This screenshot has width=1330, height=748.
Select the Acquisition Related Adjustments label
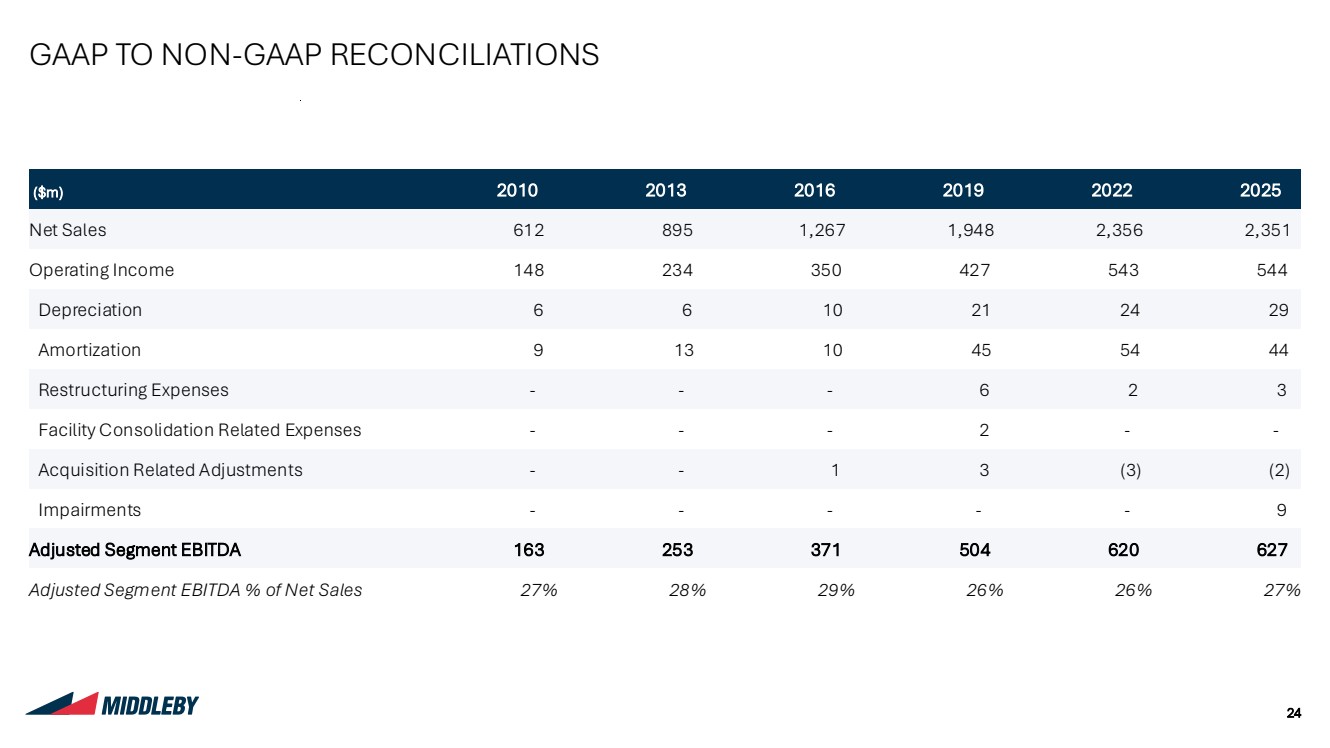click(x=170, y=470)
